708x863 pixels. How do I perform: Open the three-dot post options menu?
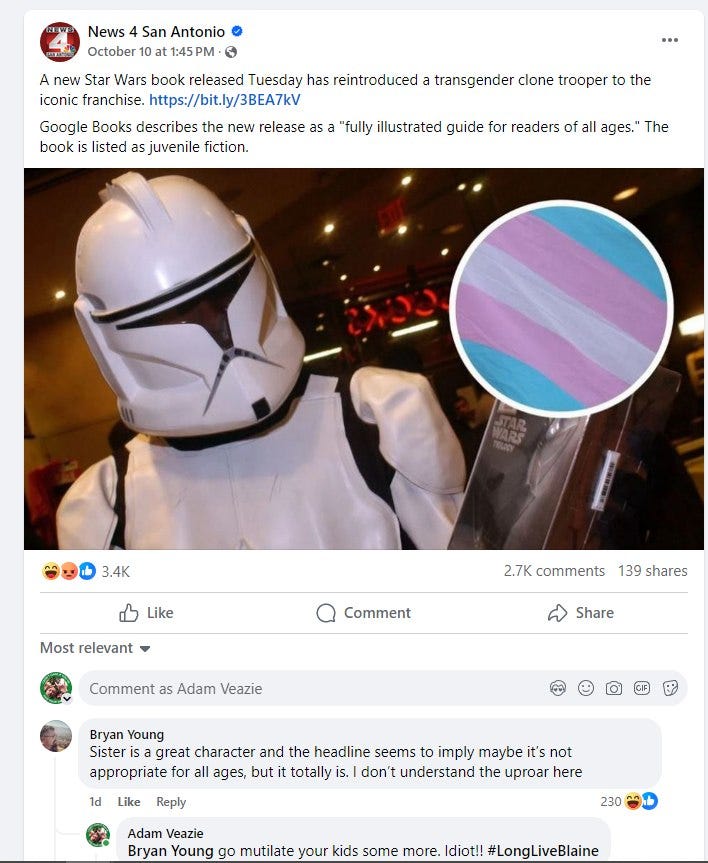[669, 40]
